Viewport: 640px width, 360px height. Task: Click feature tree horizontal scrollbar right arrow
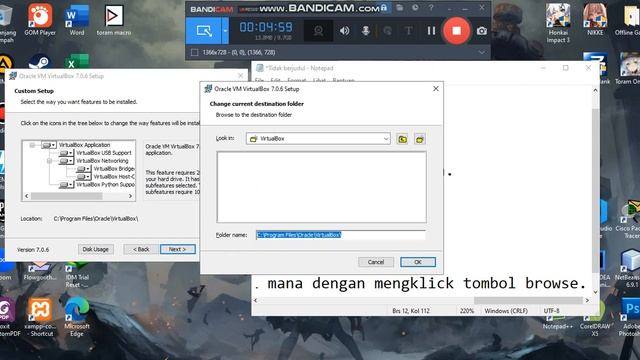pos(130,196)
